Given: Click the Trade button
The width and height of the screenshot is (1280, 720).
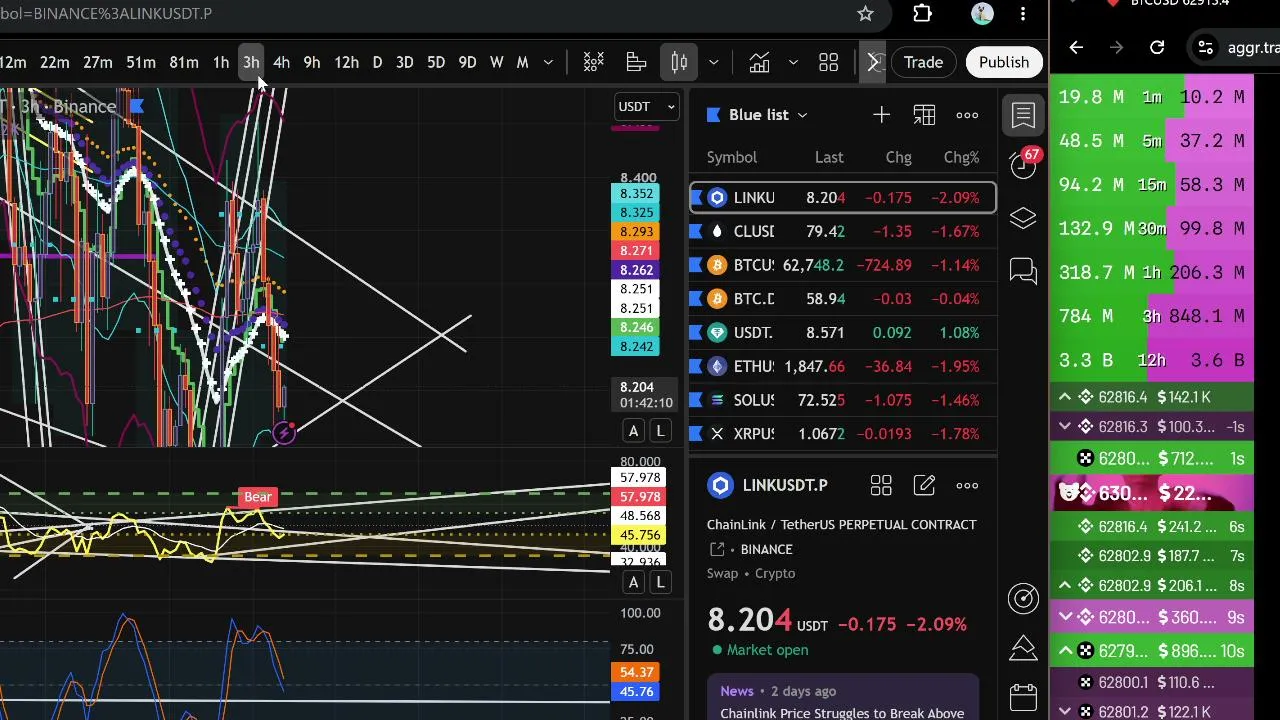Looking at the screenshot, I should [x=923, y=62].
